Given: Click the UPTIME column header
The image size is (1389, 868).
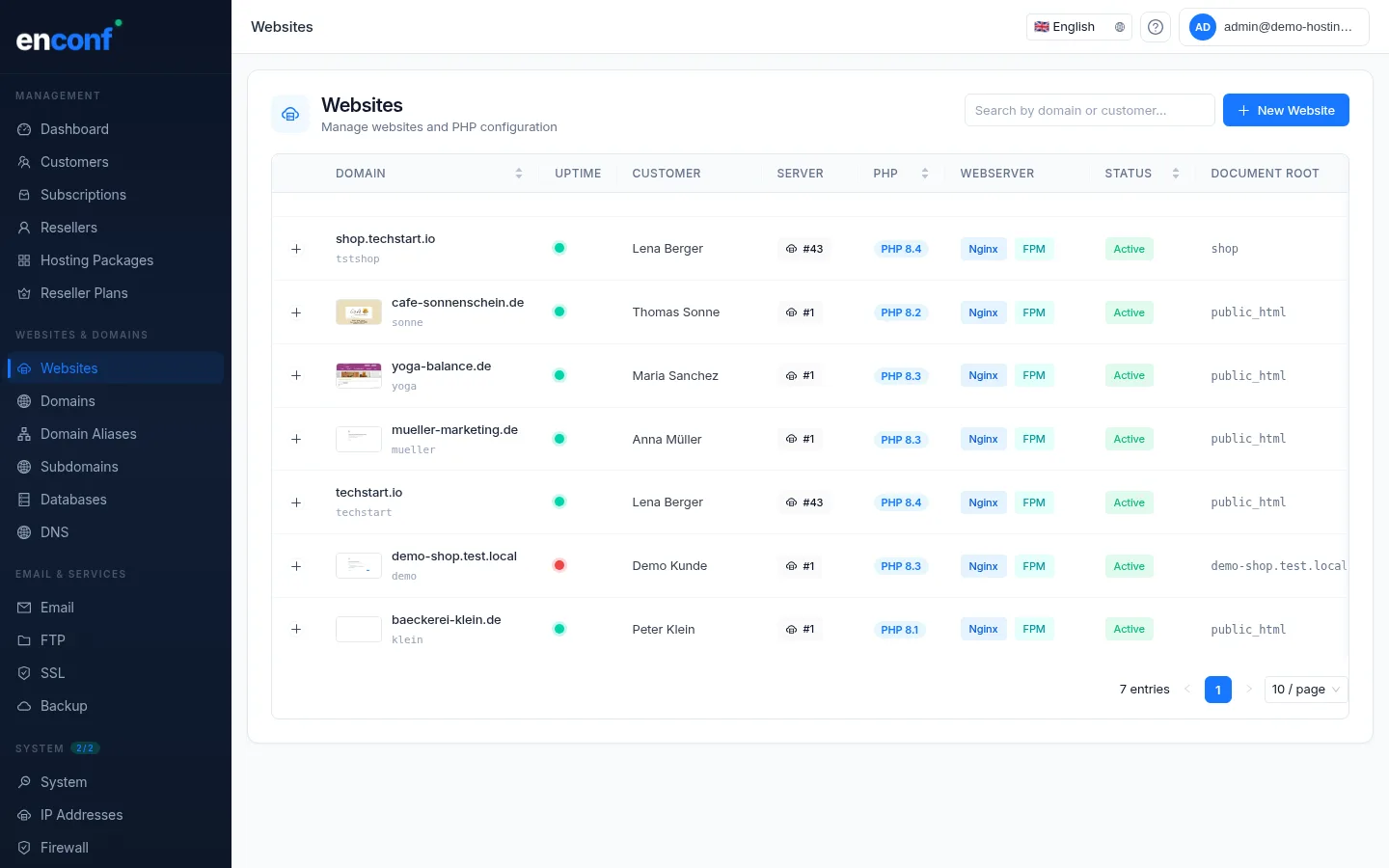Looking at the screenshot, I should coord(578,174).
